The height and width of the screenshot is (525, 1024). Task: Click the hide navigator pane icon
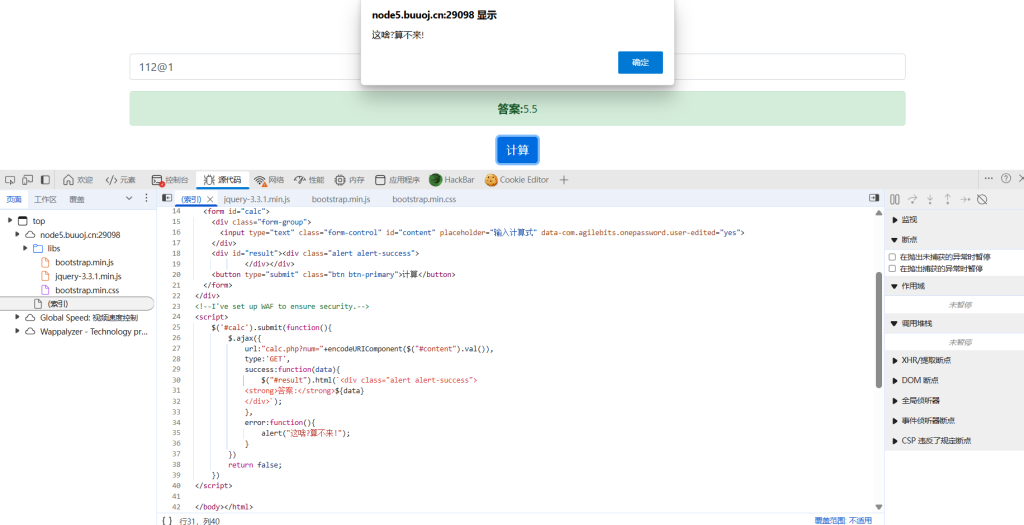[x=167, y=198]
